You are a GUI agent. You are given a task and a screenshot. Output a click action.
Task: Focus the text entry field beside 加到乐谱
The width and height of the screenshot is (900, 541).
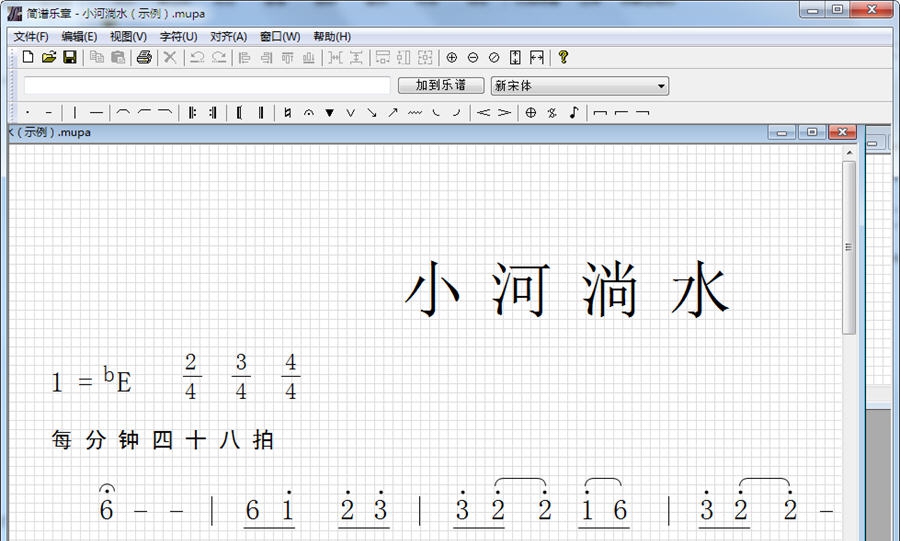(207, 85)
